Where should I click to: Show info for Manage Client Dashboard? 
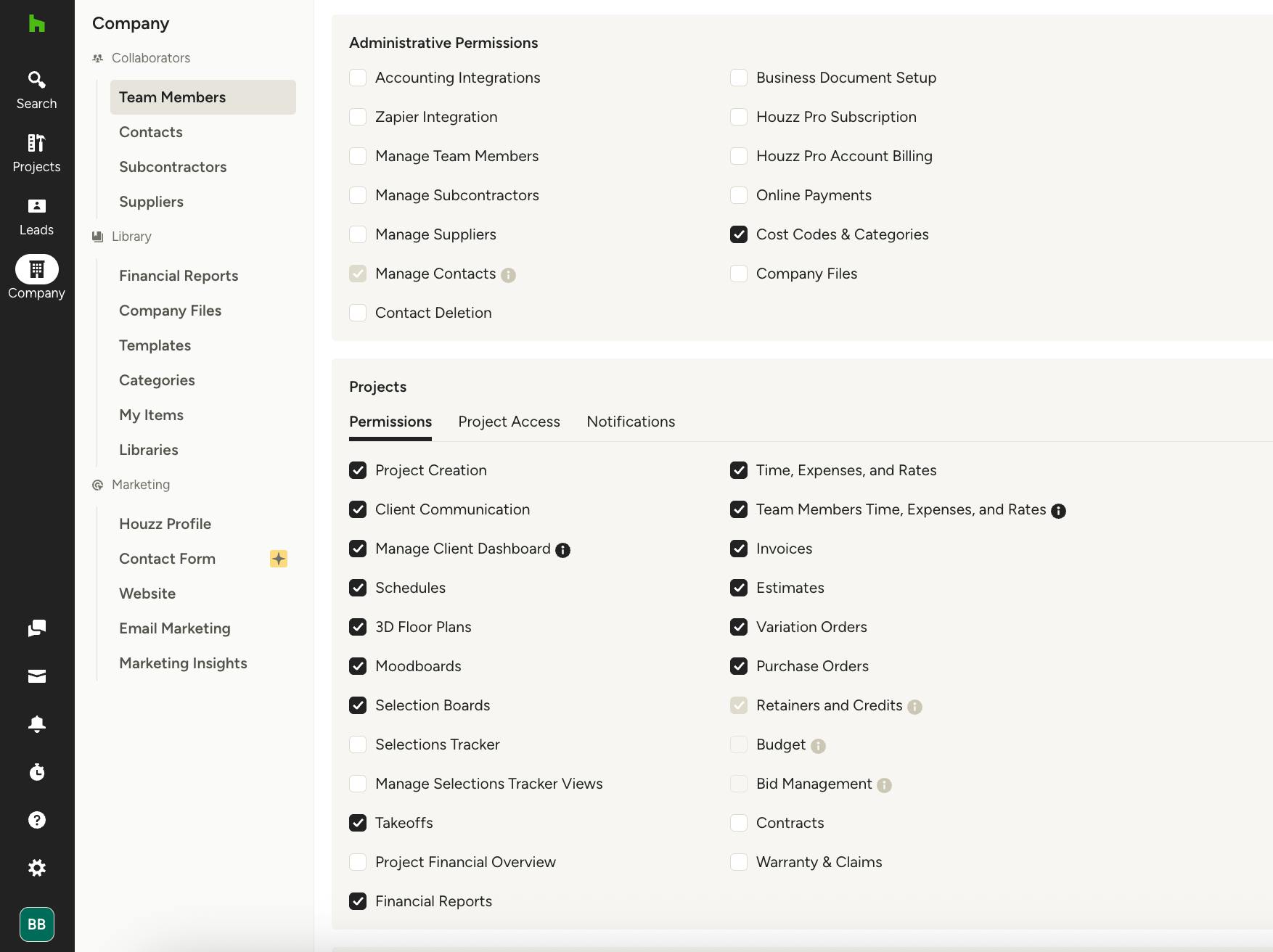562,550
